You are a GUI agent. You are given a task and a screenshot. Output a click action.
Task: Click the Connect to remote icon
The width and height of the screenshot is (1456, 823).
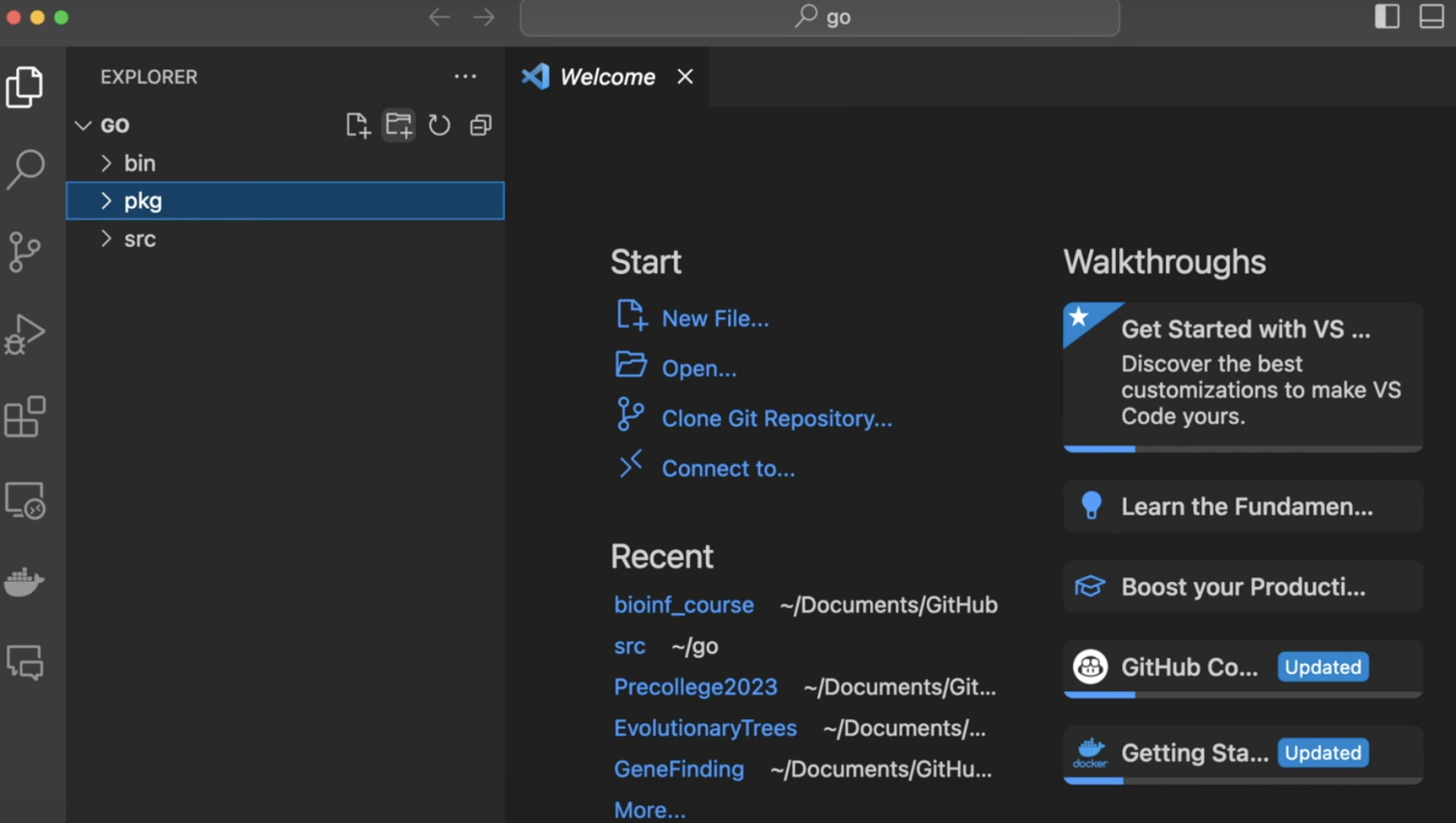click(x=631, y=463)
